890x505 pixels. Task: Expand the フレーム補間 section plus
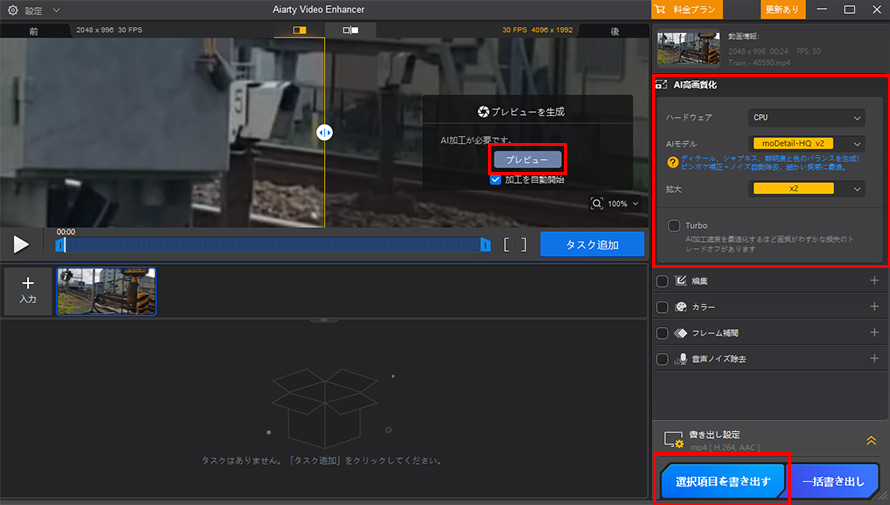pyautogui.click(x=874, y=333)
